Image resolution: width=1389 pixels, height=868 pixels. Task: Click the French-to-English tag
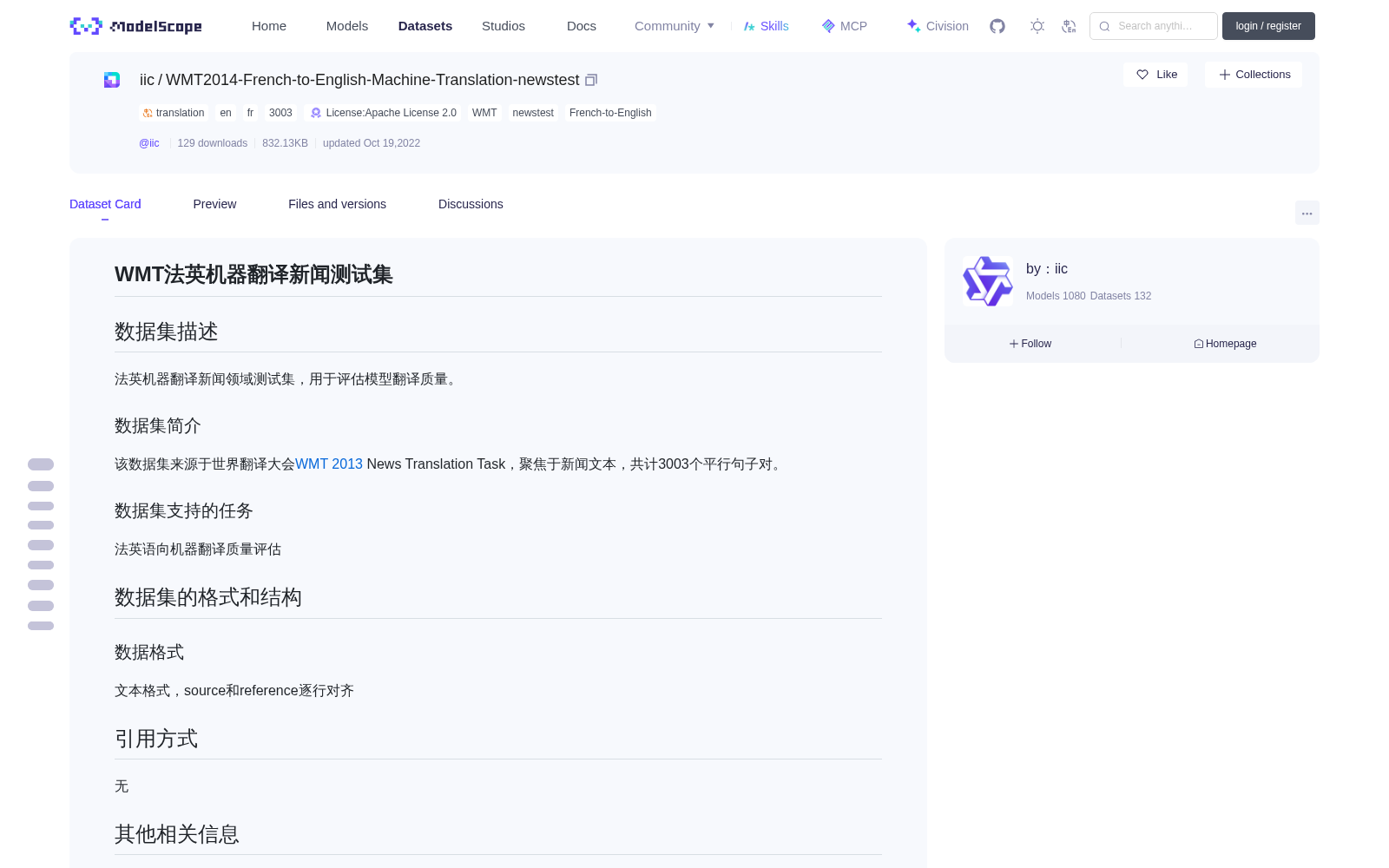pos(610,113)
